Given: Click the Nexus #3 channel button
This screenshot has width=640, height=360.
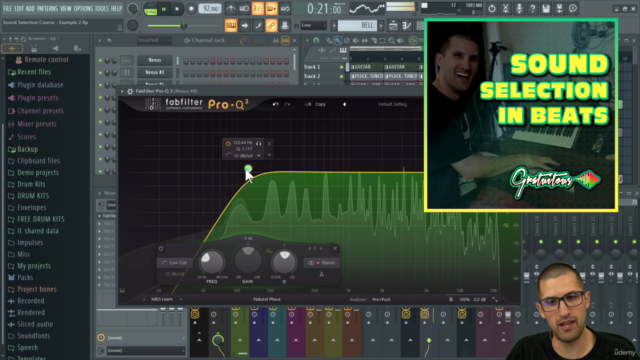Looking at the screenshot, I should pos(155,72).
